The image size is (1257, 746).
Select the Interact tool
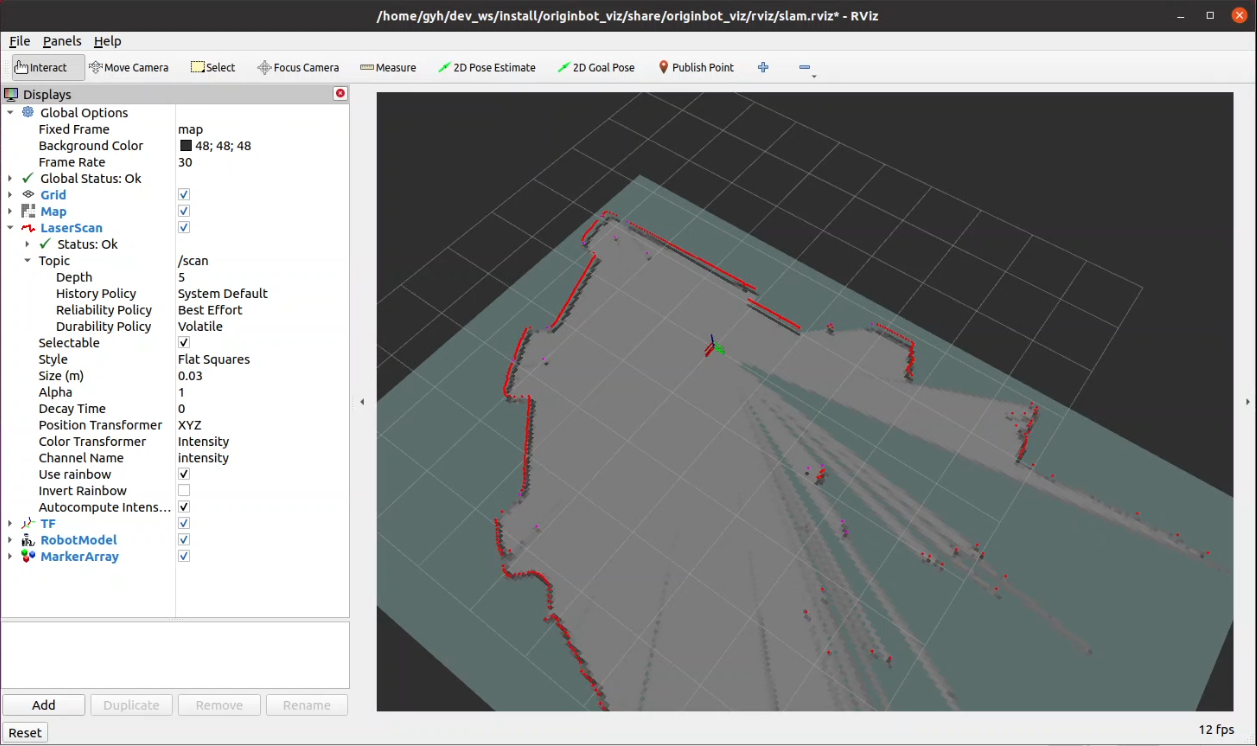(x=41, y=68)
